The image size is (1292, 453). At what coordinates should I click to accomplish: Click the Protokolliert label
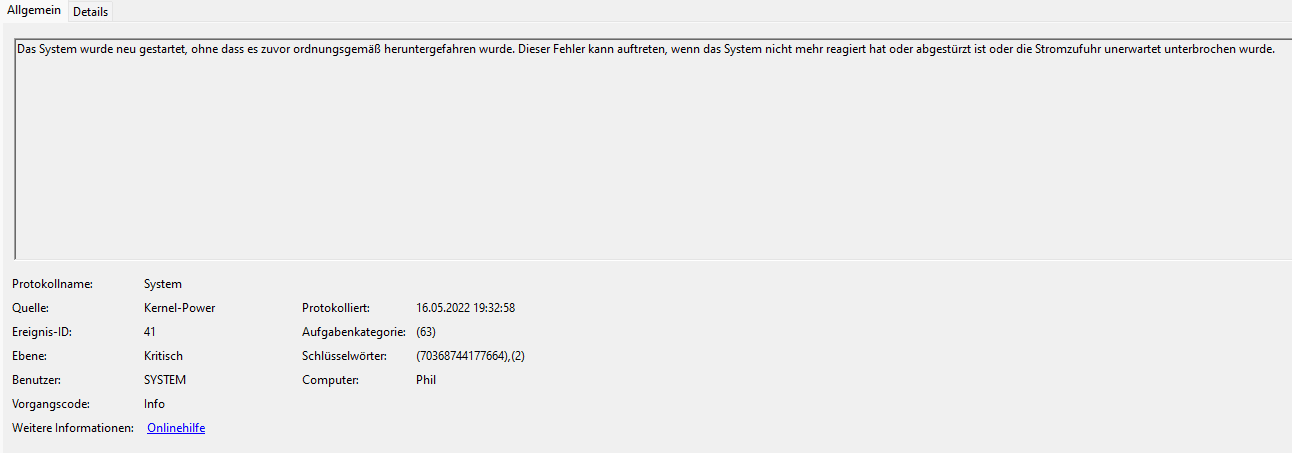point(336,308)
